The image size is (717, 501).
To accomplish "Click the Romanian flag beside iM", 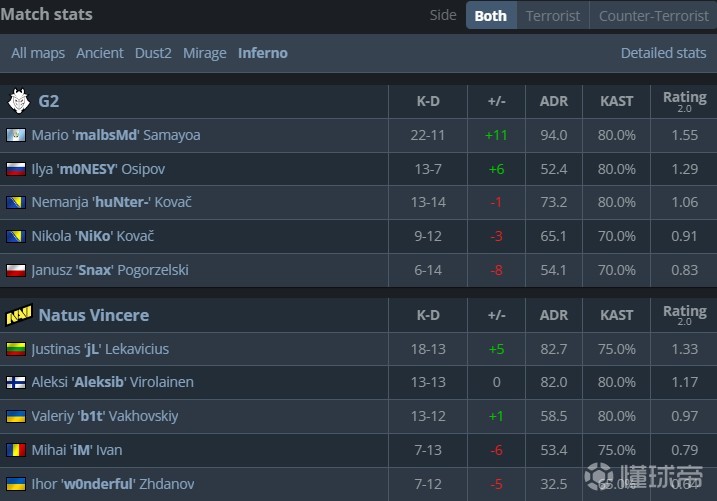I will pyautogui.click(x=16, y=450).
